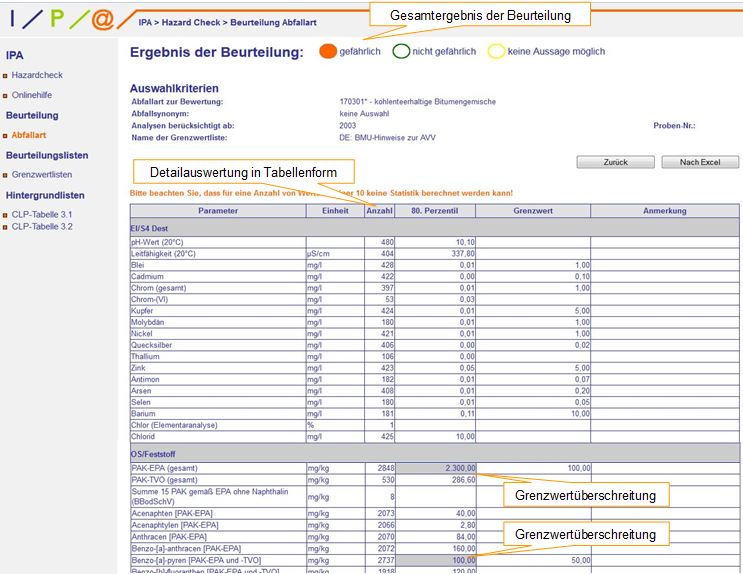The height and width of the screenshot is (574, 743).
Task: Click the Parameter column header
Action: (x=218, y=211)
